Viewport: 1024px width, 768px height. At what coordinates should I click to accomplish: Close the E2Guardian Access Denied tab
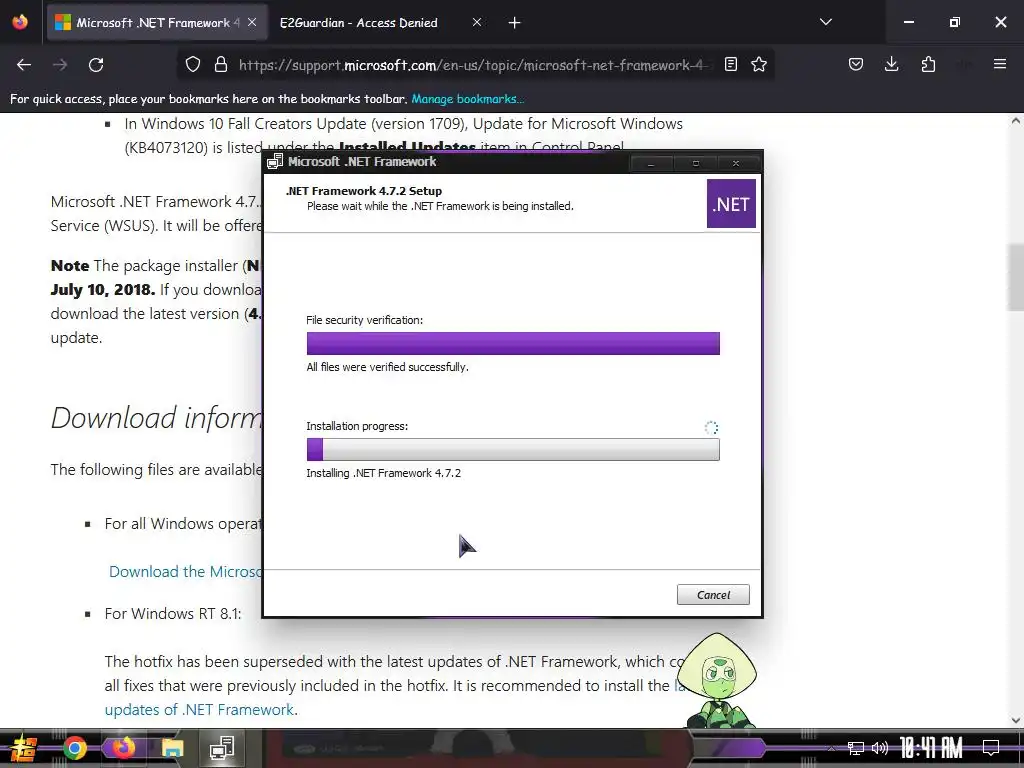[x=477, y=22]
